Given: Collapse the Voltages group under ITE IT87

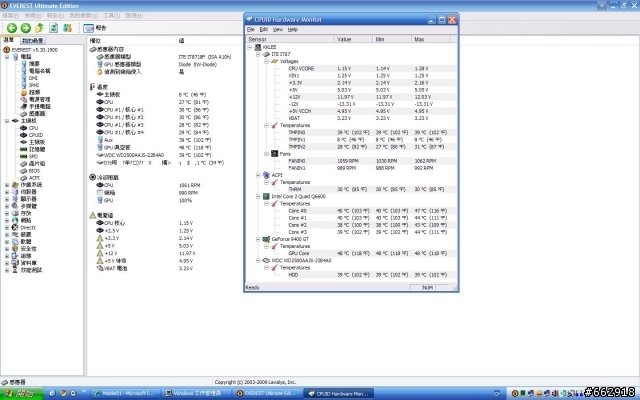Looking at the screenshot, I should (266, 61).
